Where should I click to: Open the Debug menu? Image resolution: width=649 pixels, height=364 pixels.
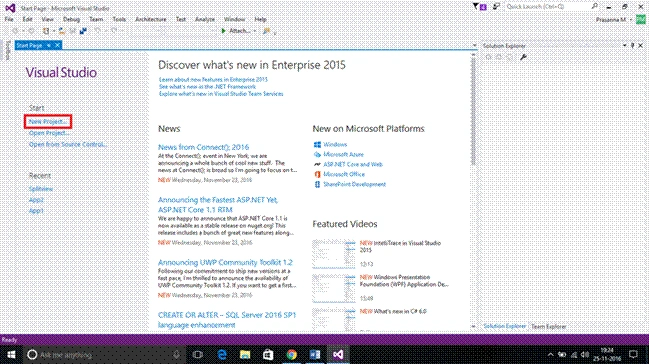(x=71, y=19)
